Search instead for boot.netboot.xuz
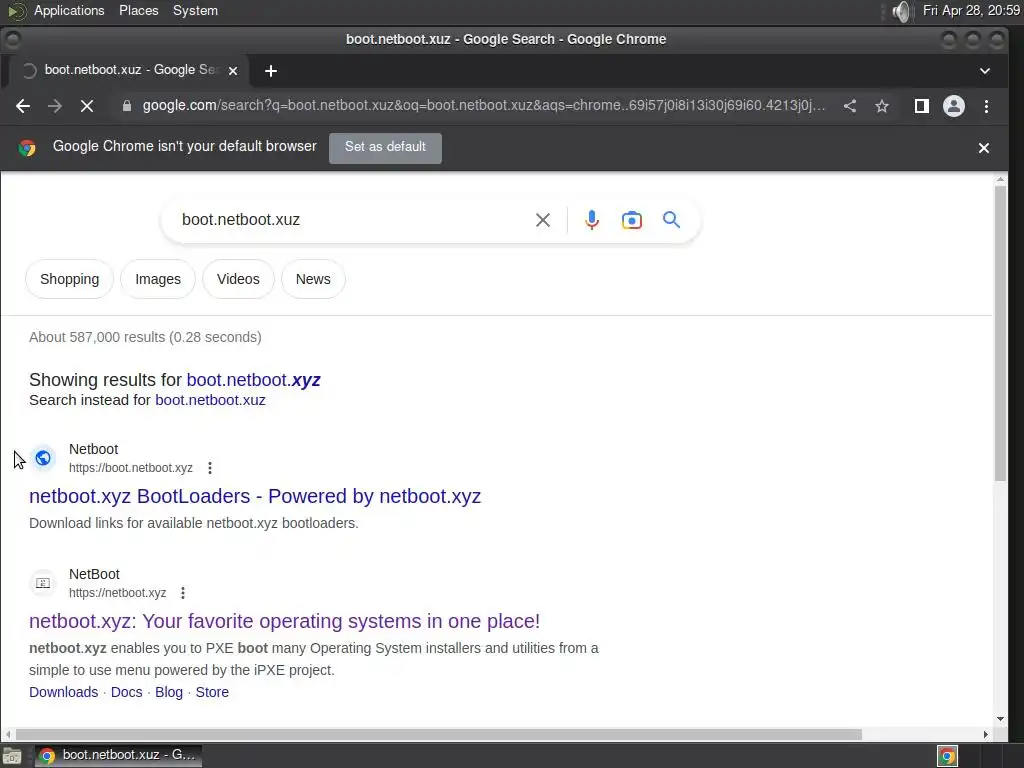 (210, 400)
